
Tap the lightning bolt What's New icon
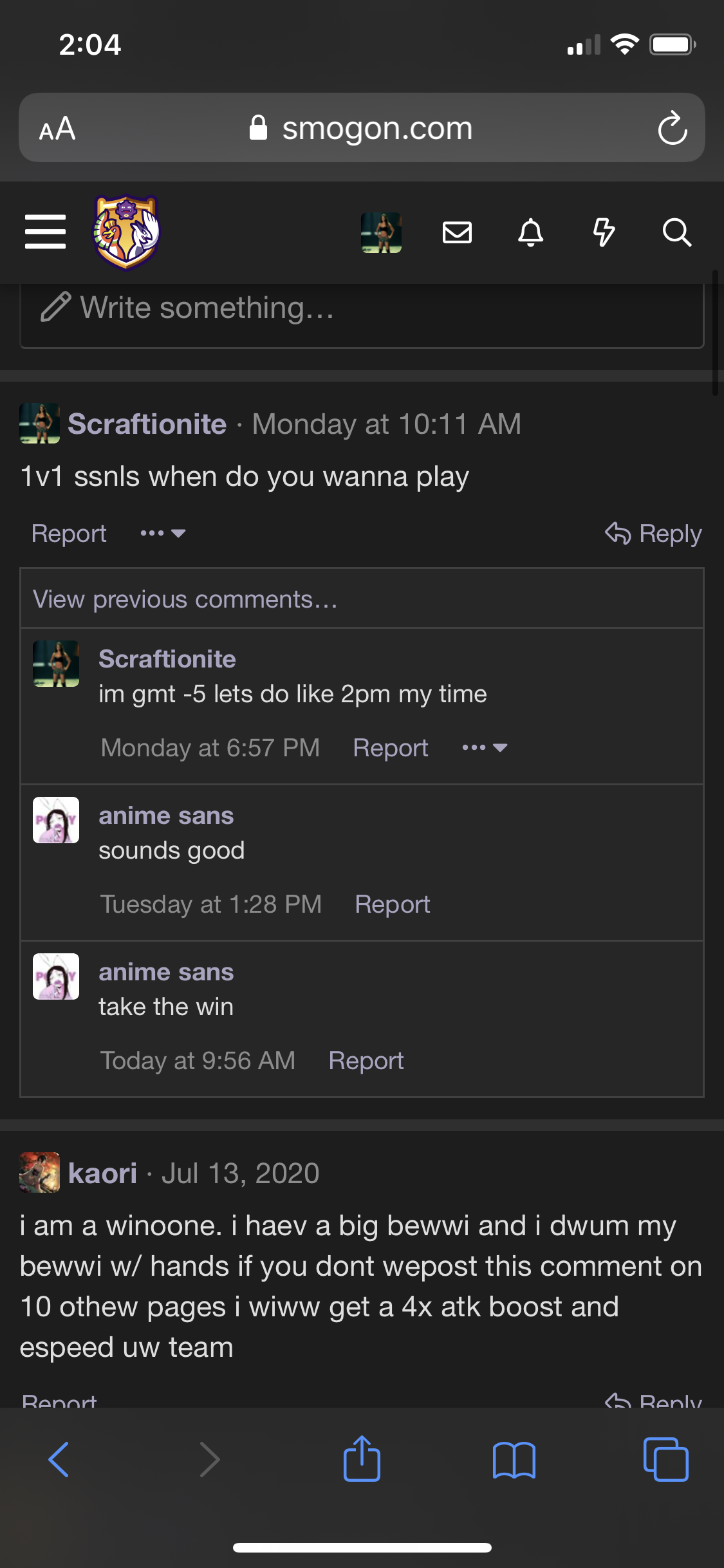(x=604, y=232)
